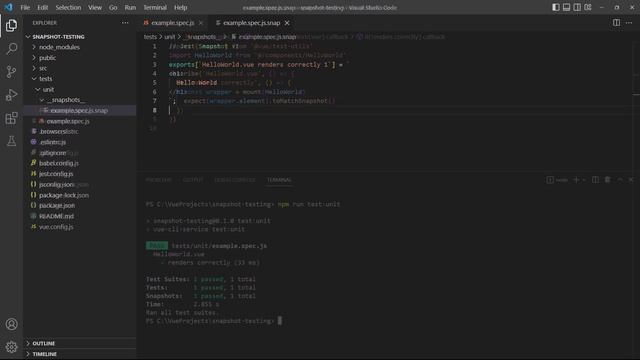Open the .eslintrc.js file

click(53, 142)
